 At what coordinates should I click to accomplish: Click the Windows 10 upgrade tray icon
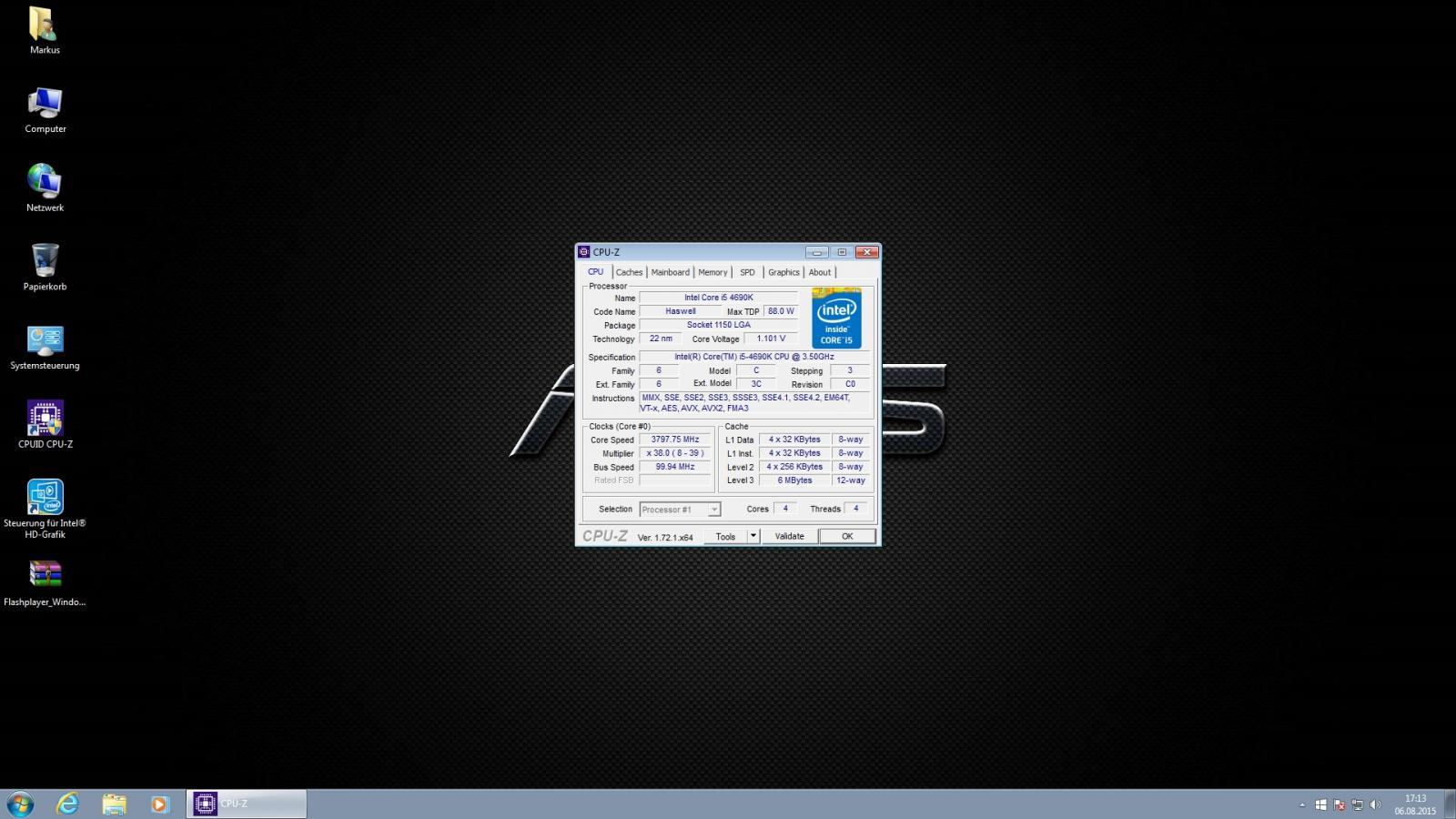[1320, 805]
